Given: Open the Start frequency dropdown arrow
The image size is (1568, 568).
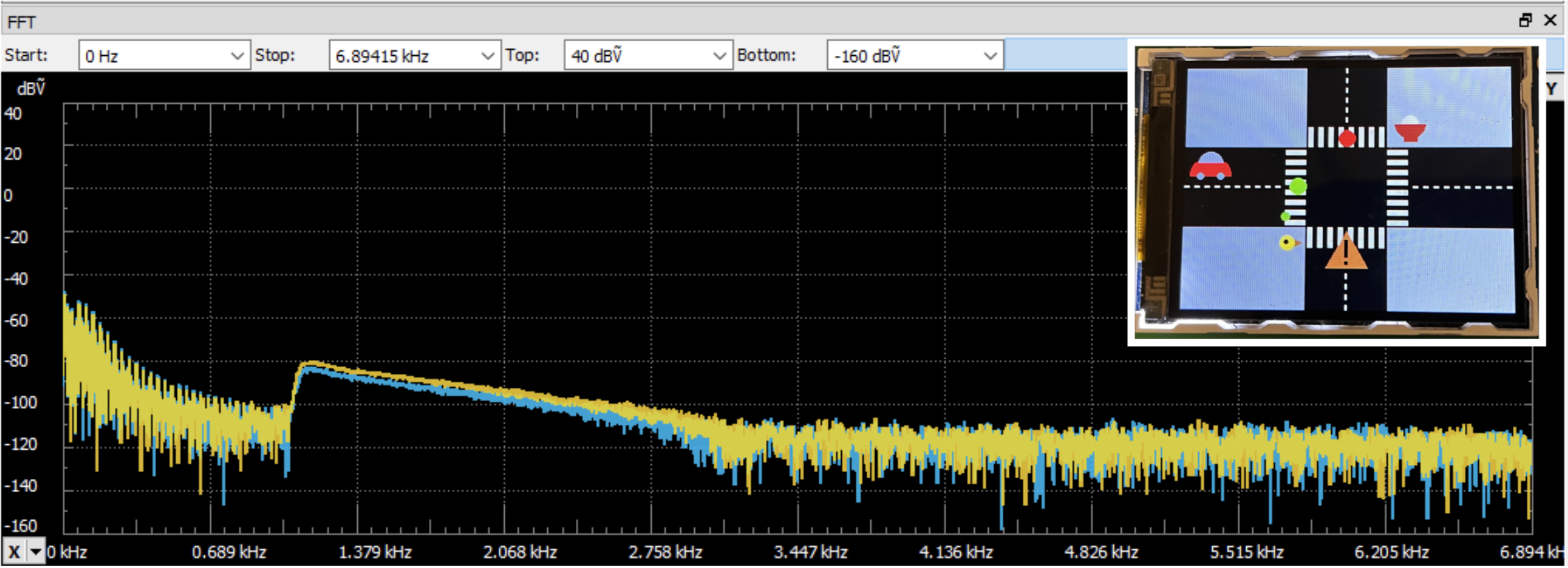Looking at the screenshot, I should point(237,56).
